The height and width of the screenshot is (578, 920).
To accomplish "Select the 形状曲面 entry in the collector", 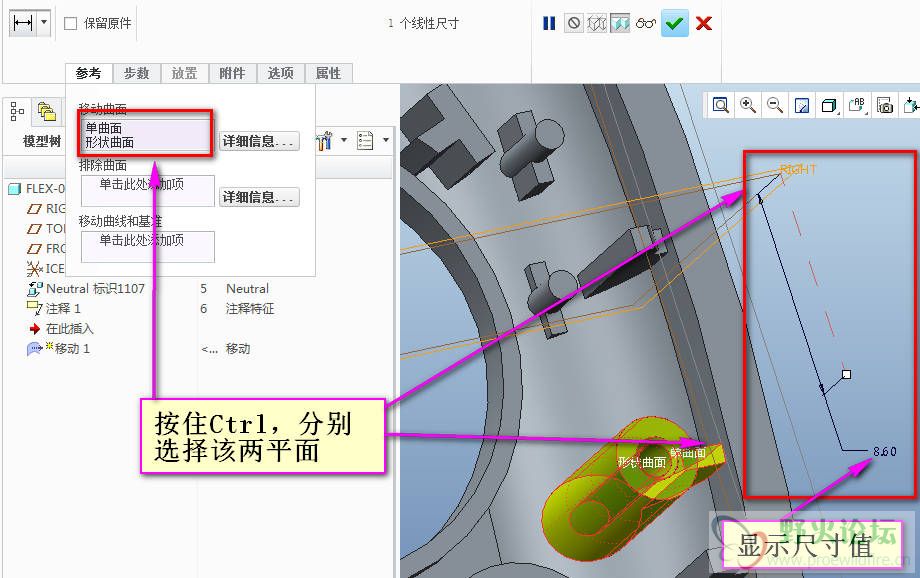I will (110, 142).
